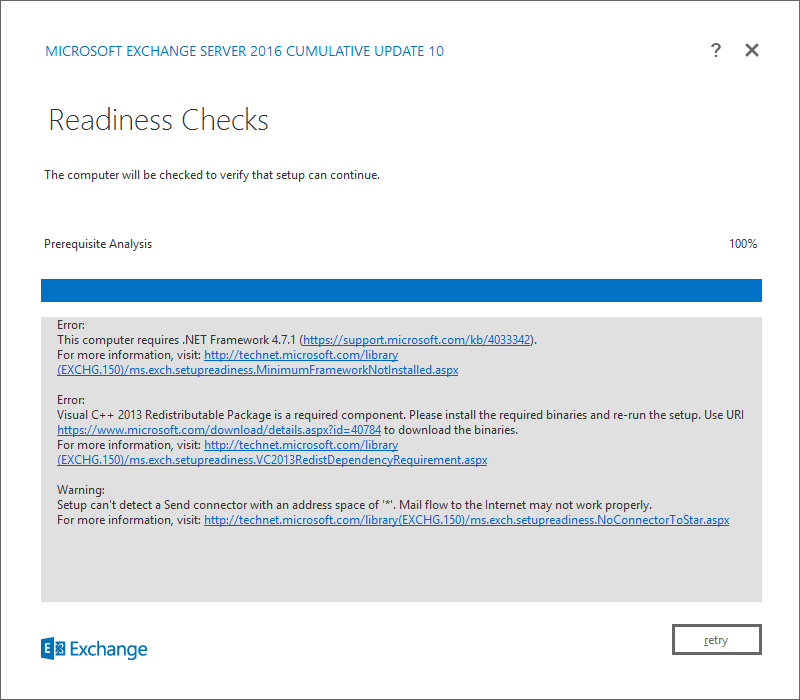Image resolution: width=800 pixels, height=700 pixels.
Task: Click the 'Visual C++ 2013 Redistributable Package' error text
Action: pos(400,415)
